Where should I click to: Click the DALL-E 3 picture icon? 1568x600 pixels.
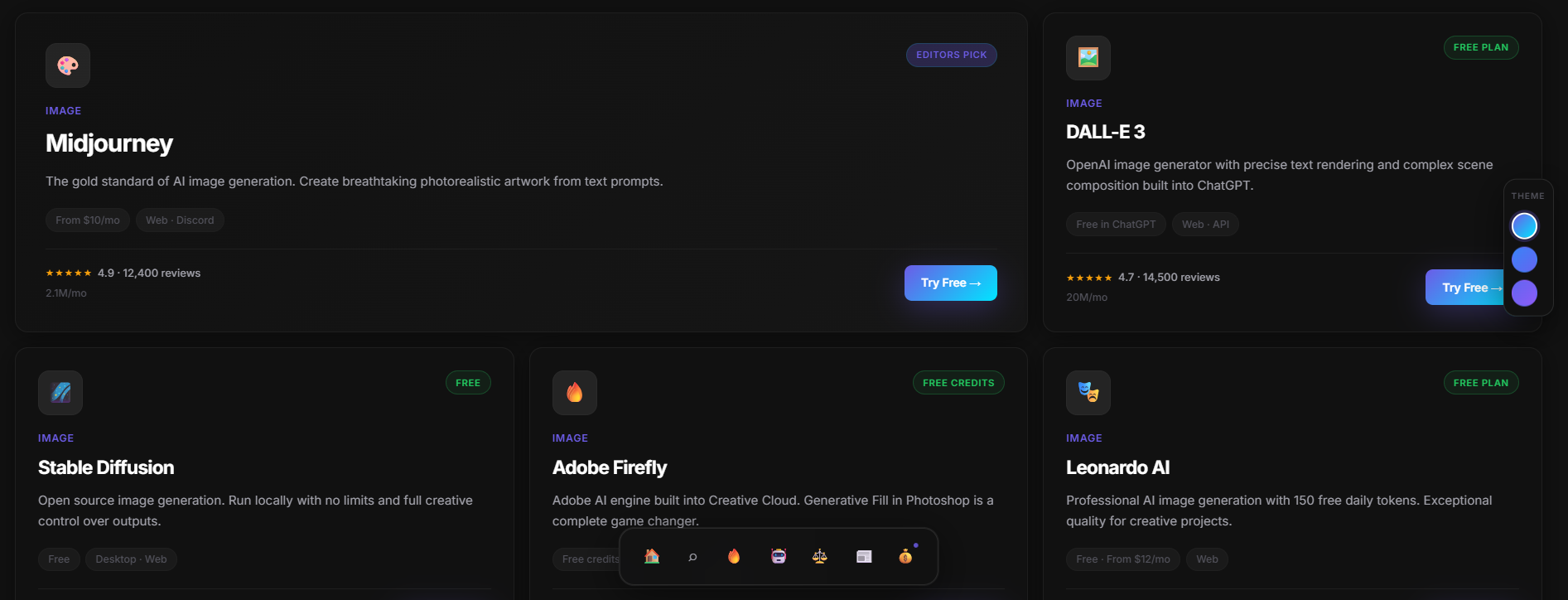click(x=1088, y=58)
